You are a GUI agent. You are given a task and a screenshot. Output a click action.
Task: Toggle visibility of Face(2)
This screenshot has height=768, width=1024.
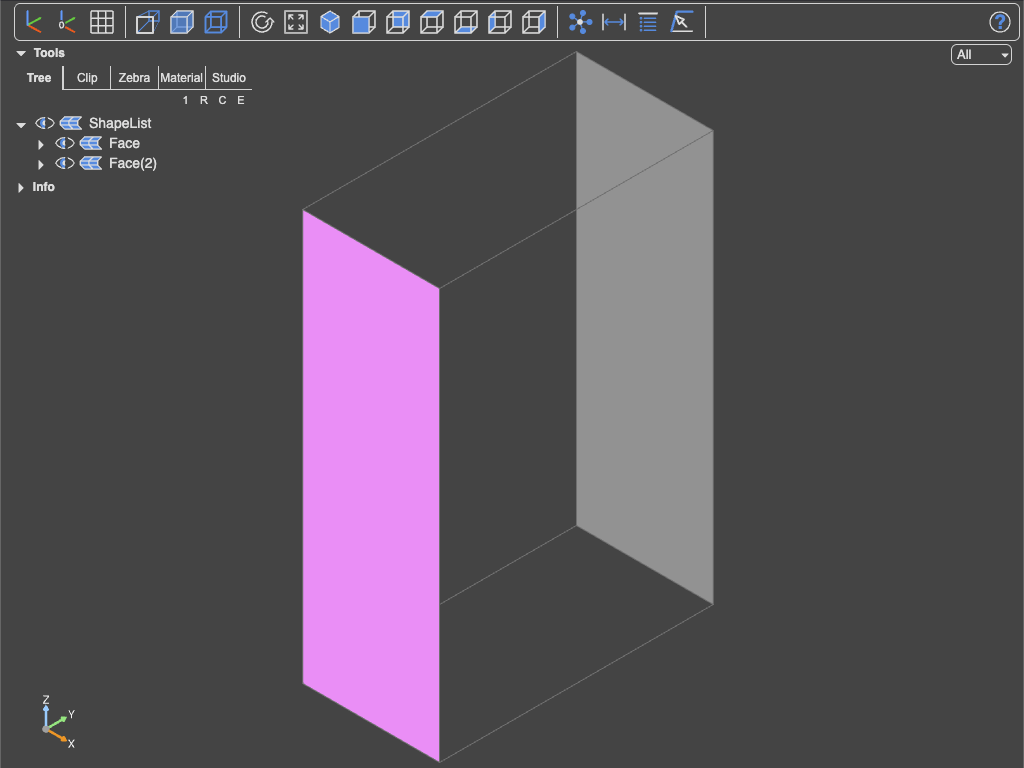(x=65, y=163)
